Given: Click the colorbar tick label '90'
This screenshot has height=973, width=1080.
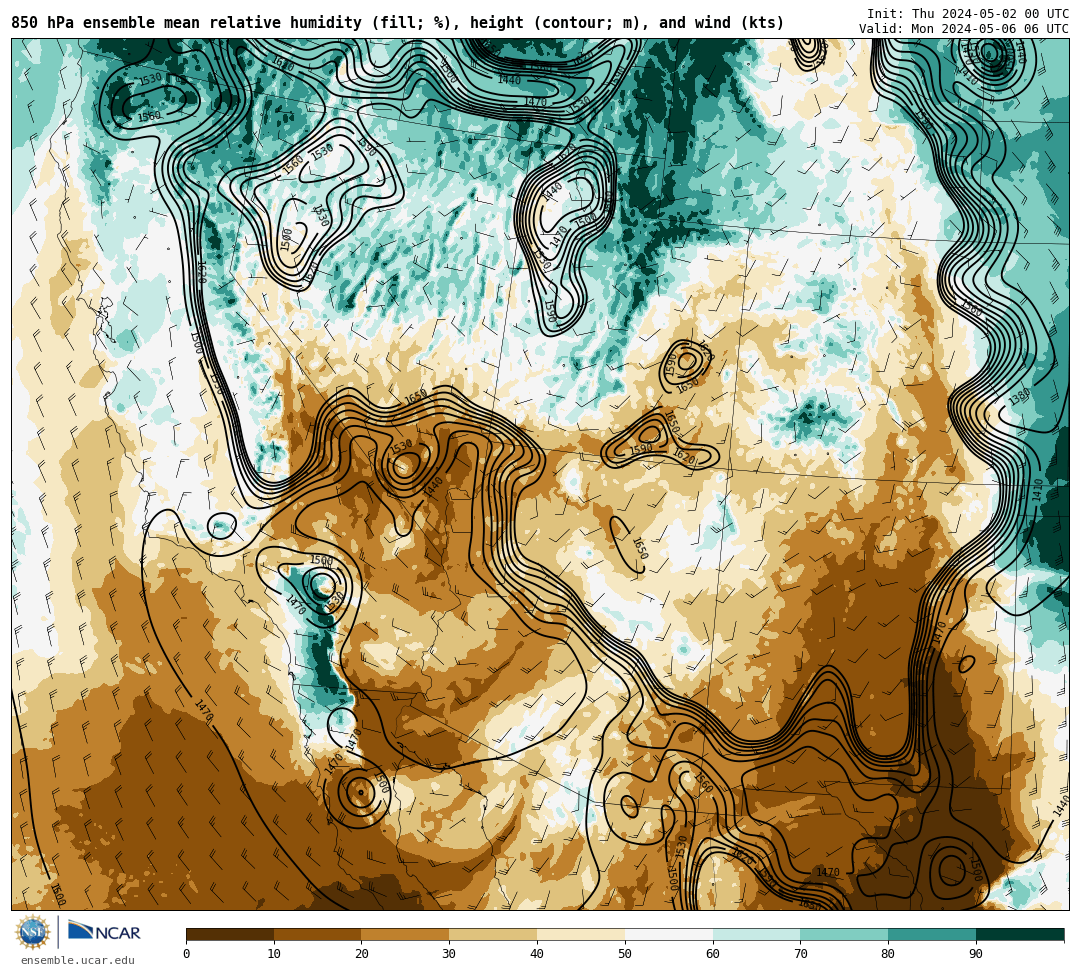Looking at the screenshot, I should [x=976, y=954].
